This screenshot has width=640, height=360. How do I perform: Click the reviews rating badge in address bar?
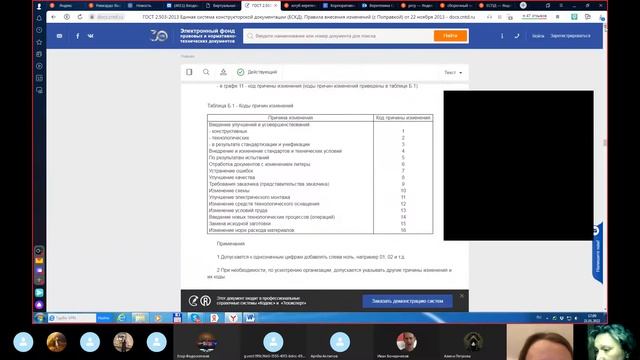click(534, 16)
